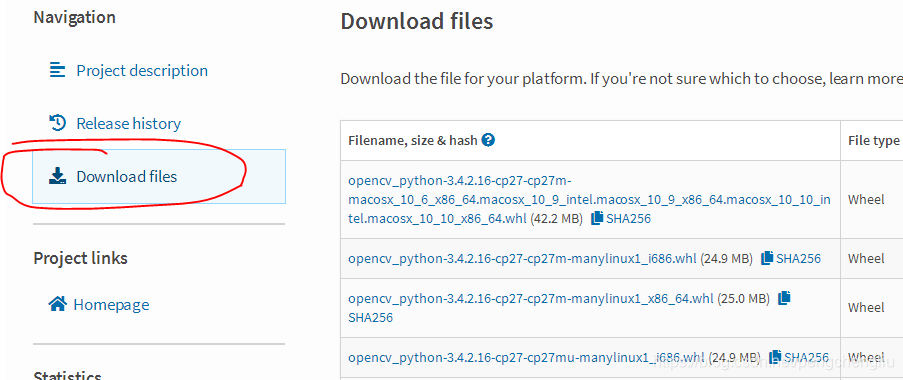
Task: Click the 'File type' column header
Action: click(x=873, y=140)
